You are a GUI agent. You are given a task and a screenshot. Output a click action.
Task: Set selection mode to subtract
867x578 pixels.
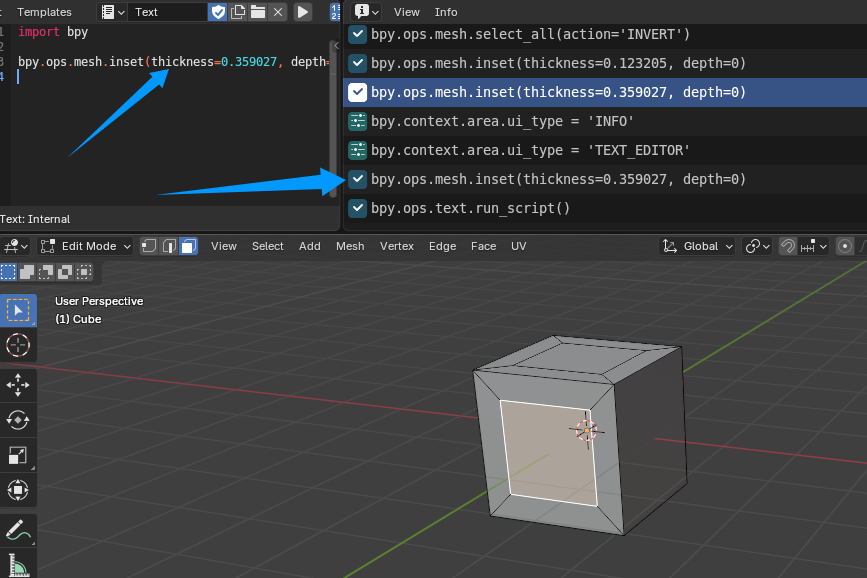[46, 272]
